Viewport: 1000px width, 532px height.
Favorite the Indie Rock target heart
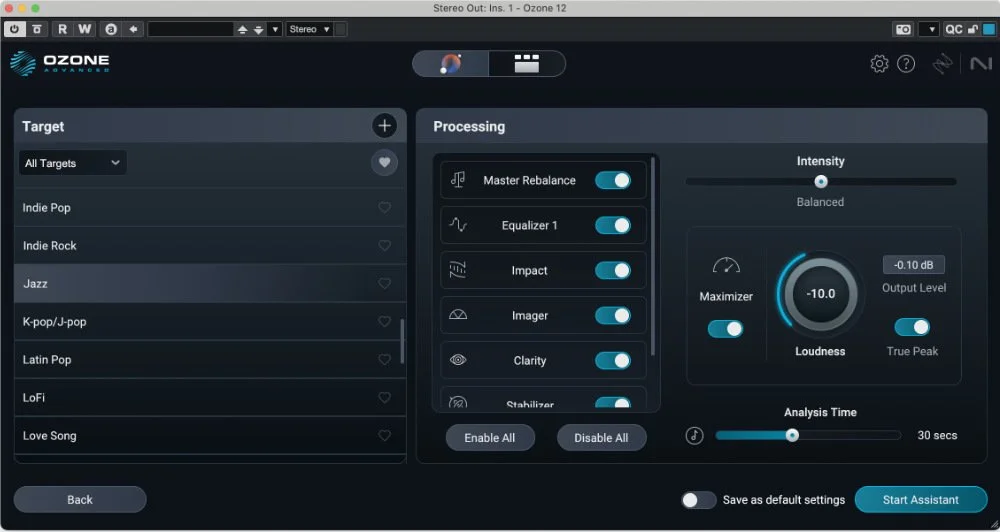click(x=385, y=246)
